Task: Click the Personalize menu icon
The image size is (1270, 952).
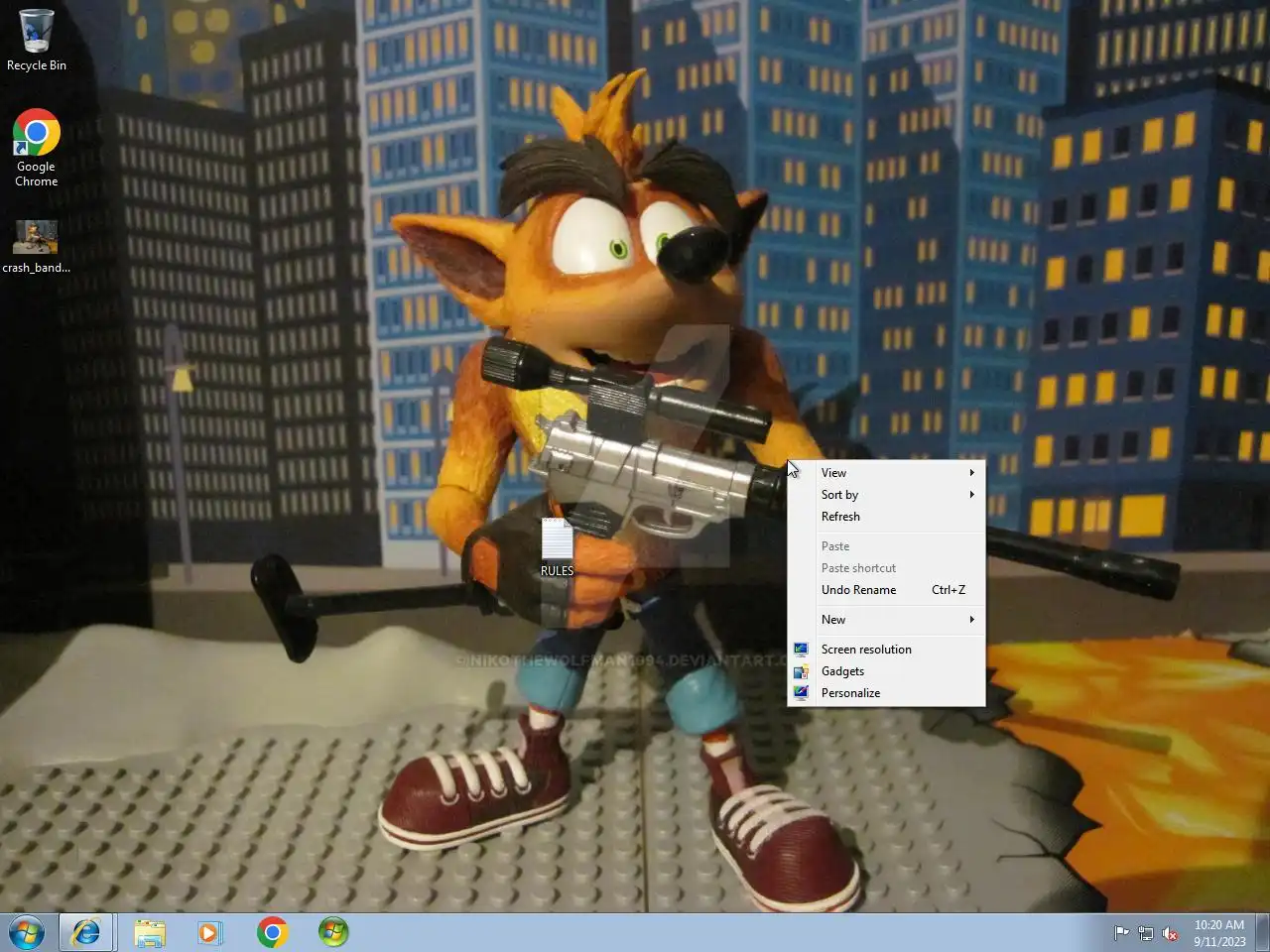Action: click(x=802, y=693)
